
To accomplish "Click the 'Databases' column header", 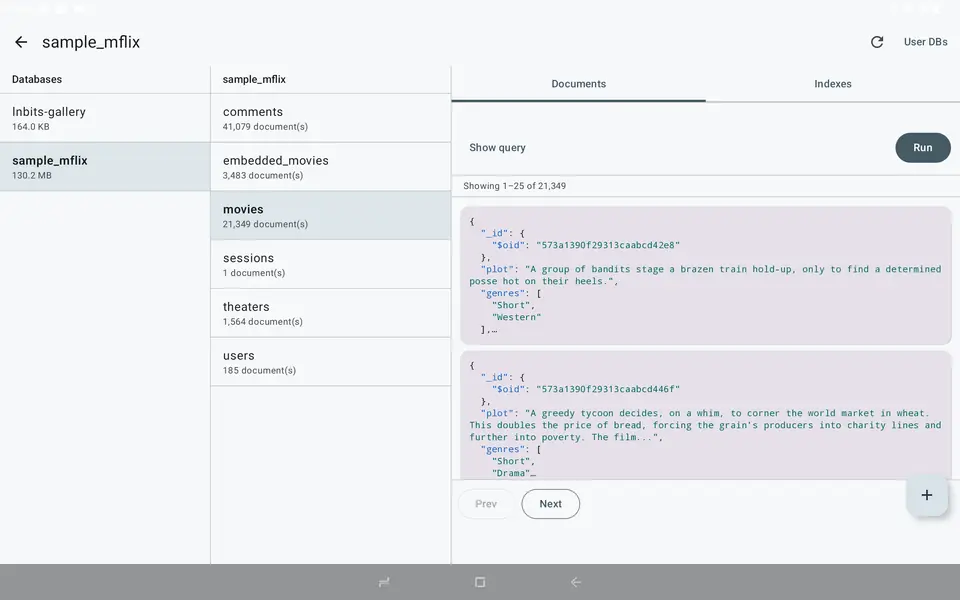I will (37, 79).
